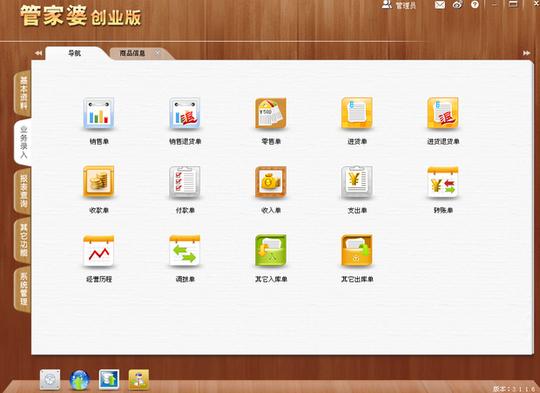Open the 其它入库单 green box icon

pyautogui.click(x=271, y=250)
